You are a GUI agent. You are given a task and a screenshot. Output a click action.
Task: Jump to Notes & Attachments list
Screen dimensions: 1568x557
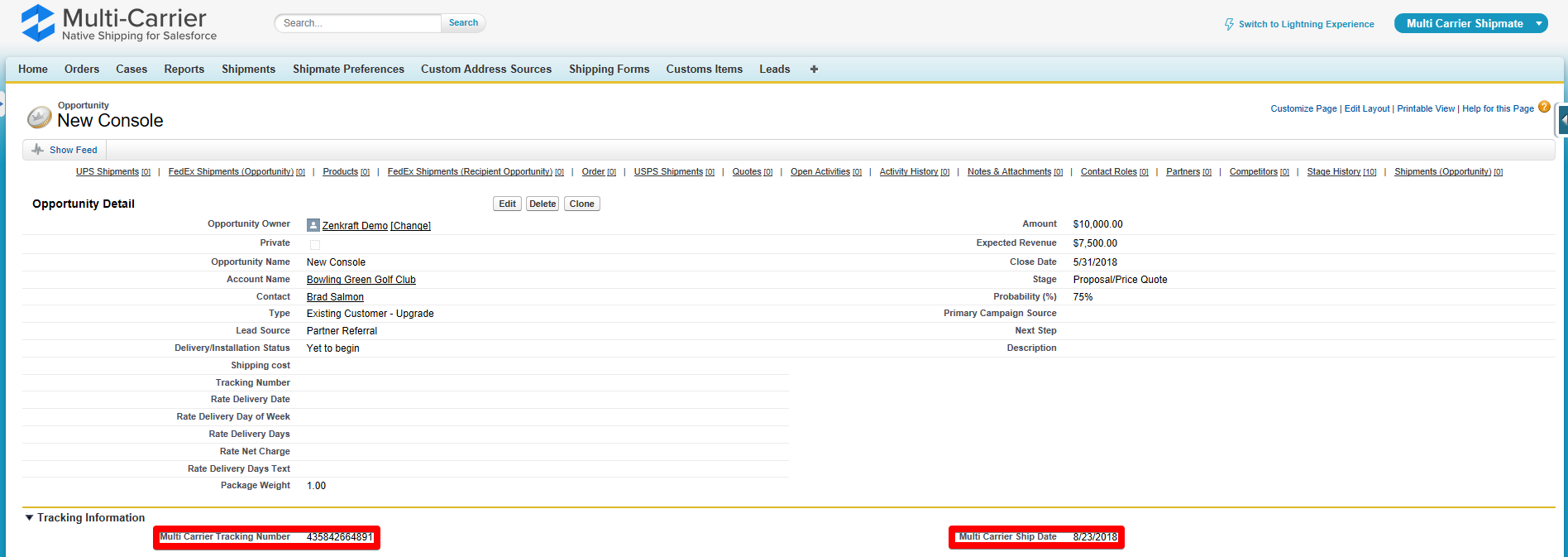1016,172
